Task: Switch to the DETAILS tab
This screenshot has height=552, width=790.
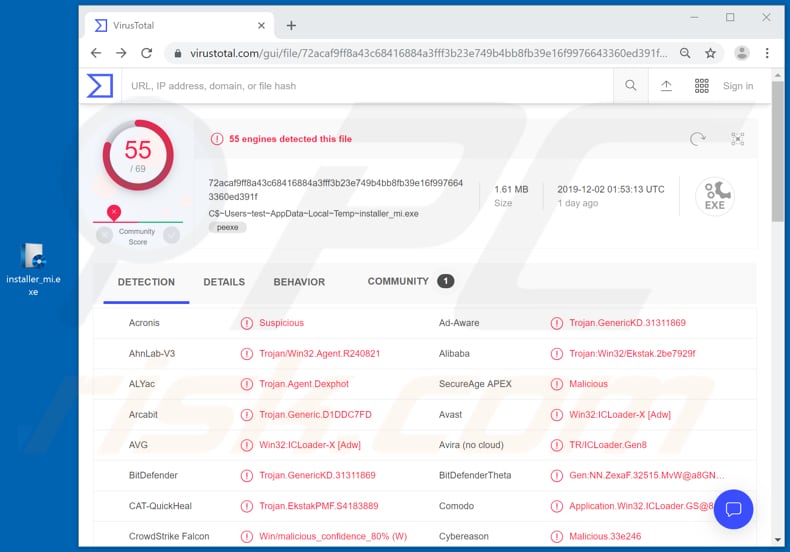Action: 224,282
